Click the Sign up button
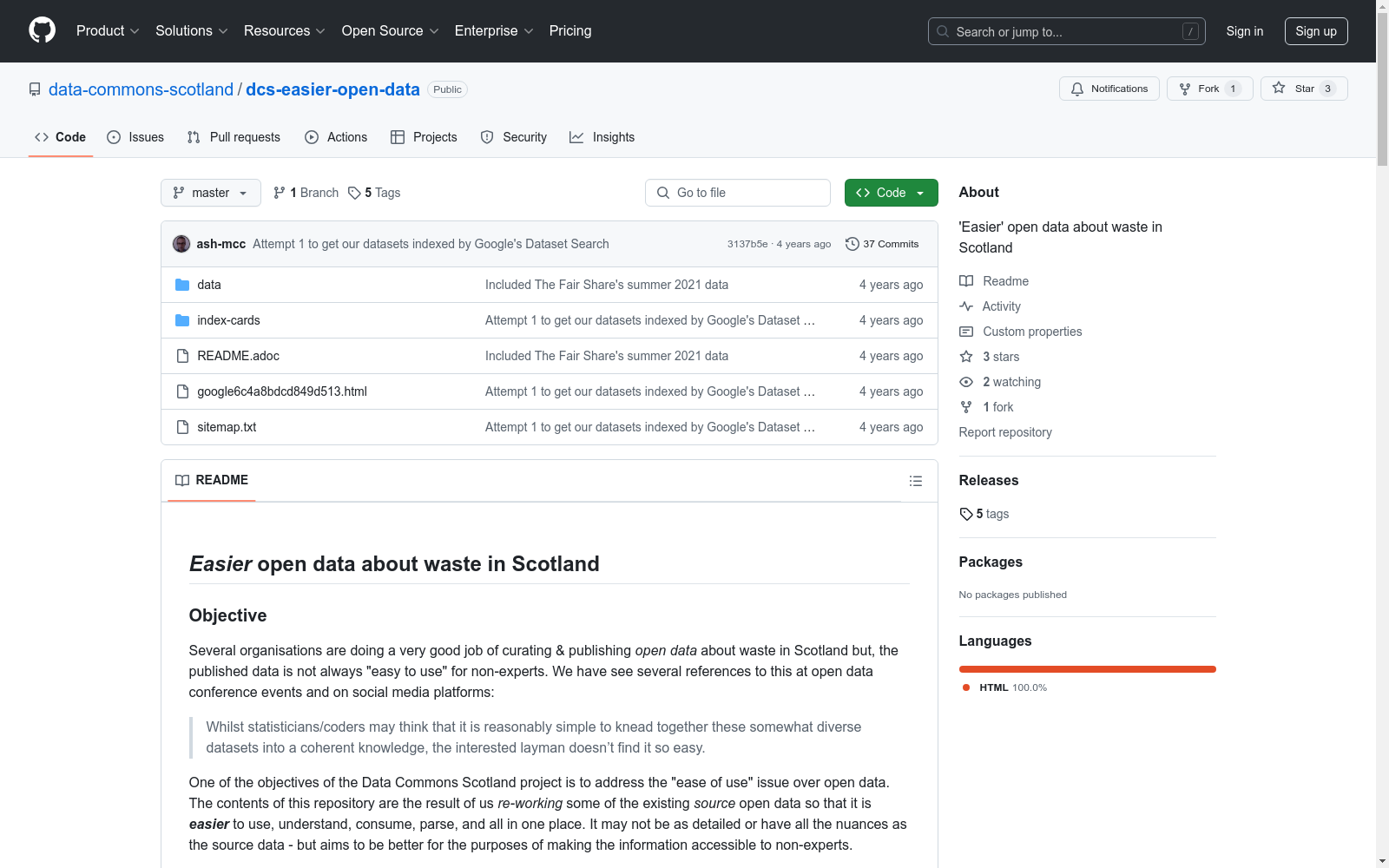This screenshot has height=868, width=1389. [1316, 31]
